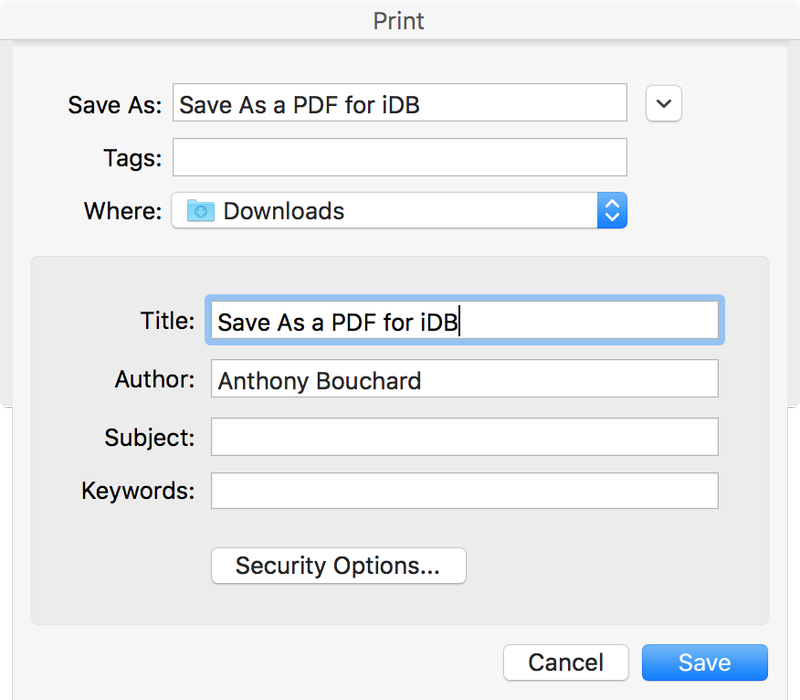Save the PDF document
The width and height of the screenshot is (800, 700).
[705, 662]
